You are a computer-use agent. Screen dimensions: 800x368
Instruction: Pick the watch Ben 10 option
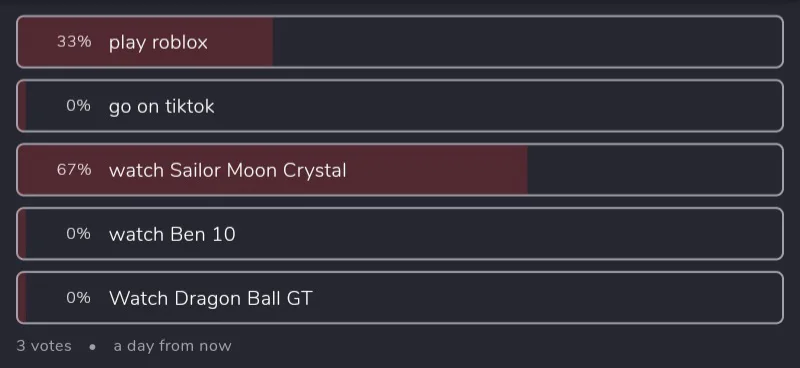pyautogui.click(x=400, y=234)
